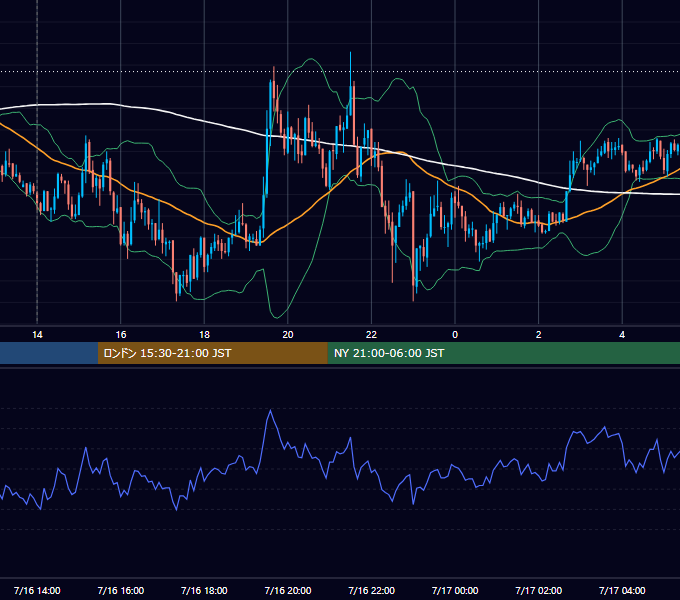The height and width of the screenshot is (600, 680).
Task: Click the 7/16 22:00 time label
Action: (x=372, y=590)
